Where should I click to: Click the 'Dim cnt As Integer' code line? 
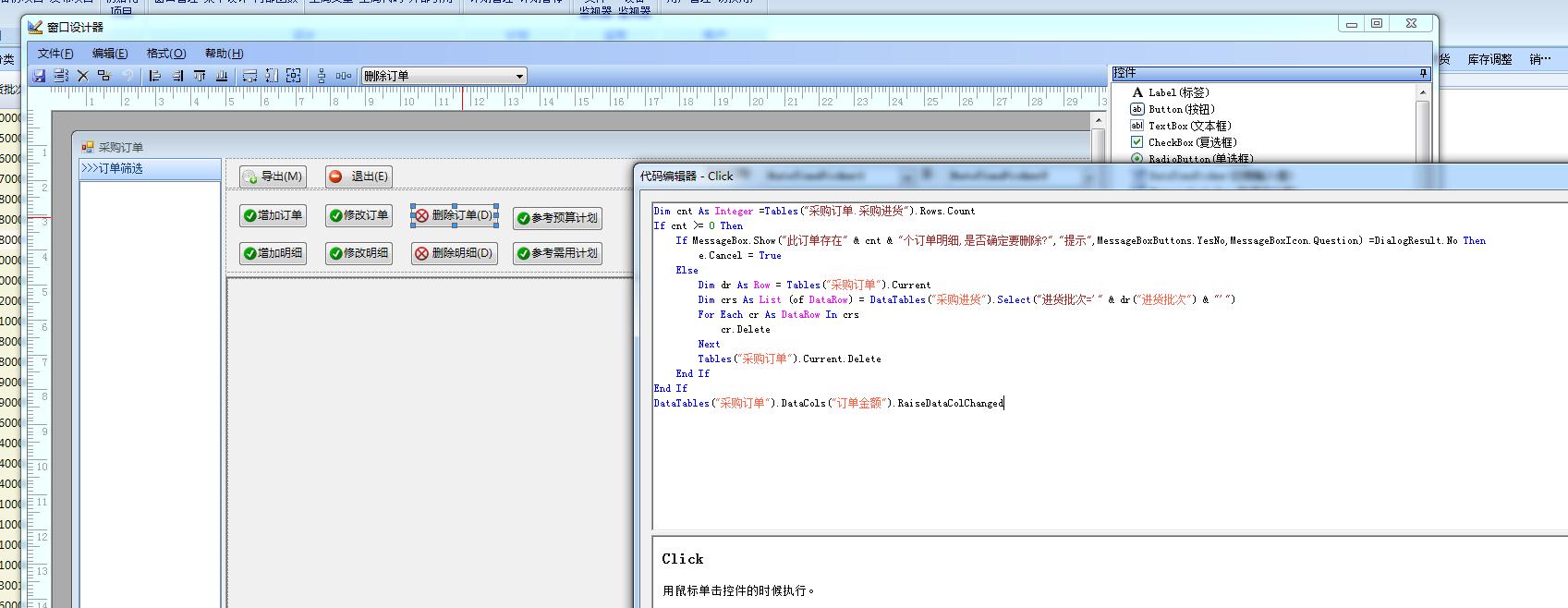(814, 211)
